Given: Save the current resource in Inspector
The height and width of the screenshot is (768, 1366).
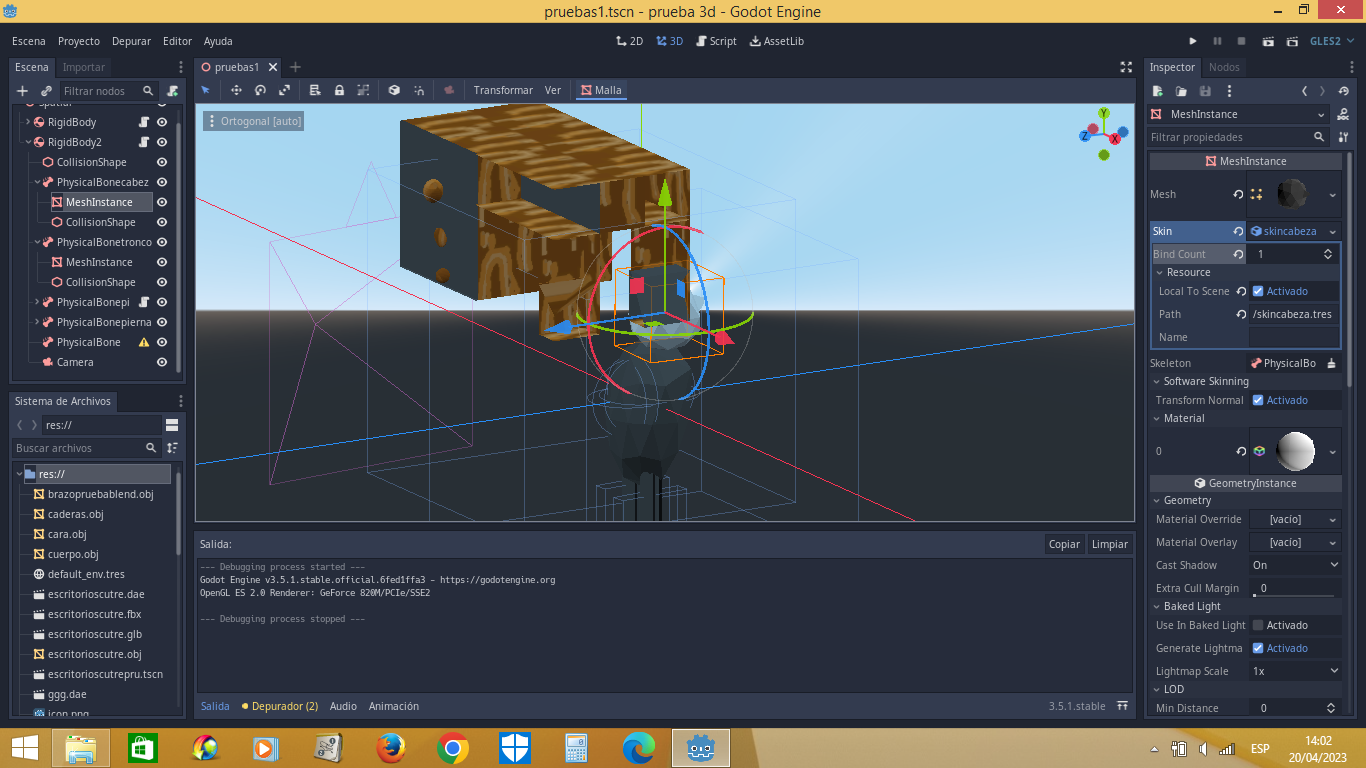Looking at the screenshot, I should coord(1205,91).
